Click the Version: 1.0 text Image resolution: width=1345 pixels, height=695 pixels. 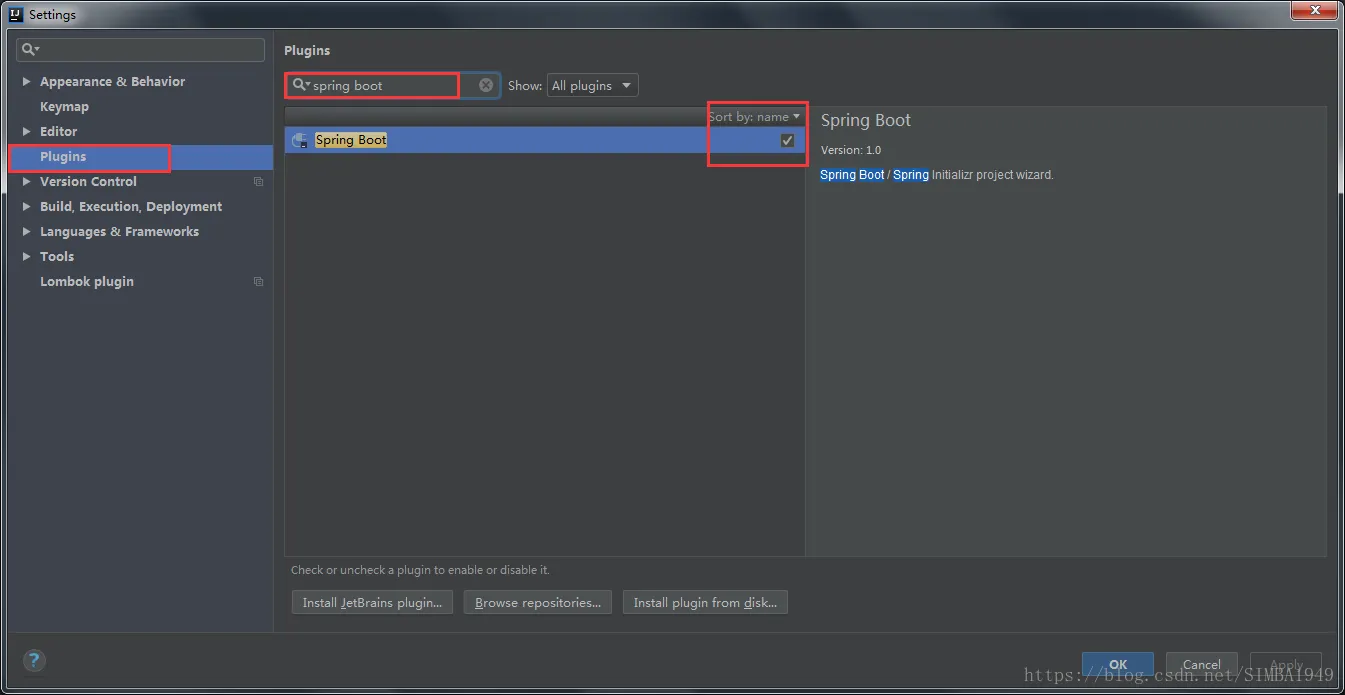[851, 150]
